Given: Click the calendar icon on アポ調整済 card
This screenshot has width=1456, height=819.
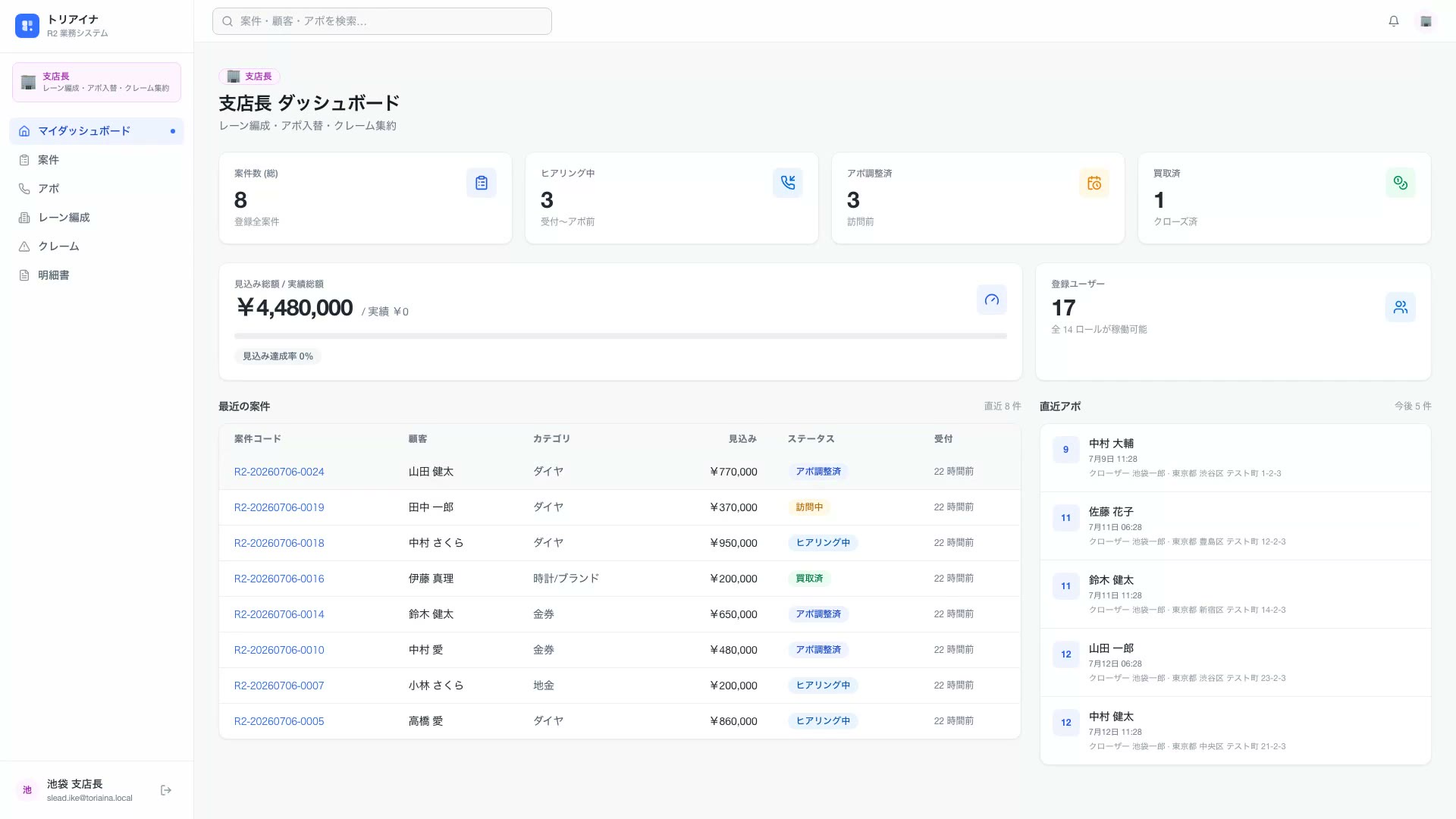Looking at the screenshot, I should pos(1094,183).
